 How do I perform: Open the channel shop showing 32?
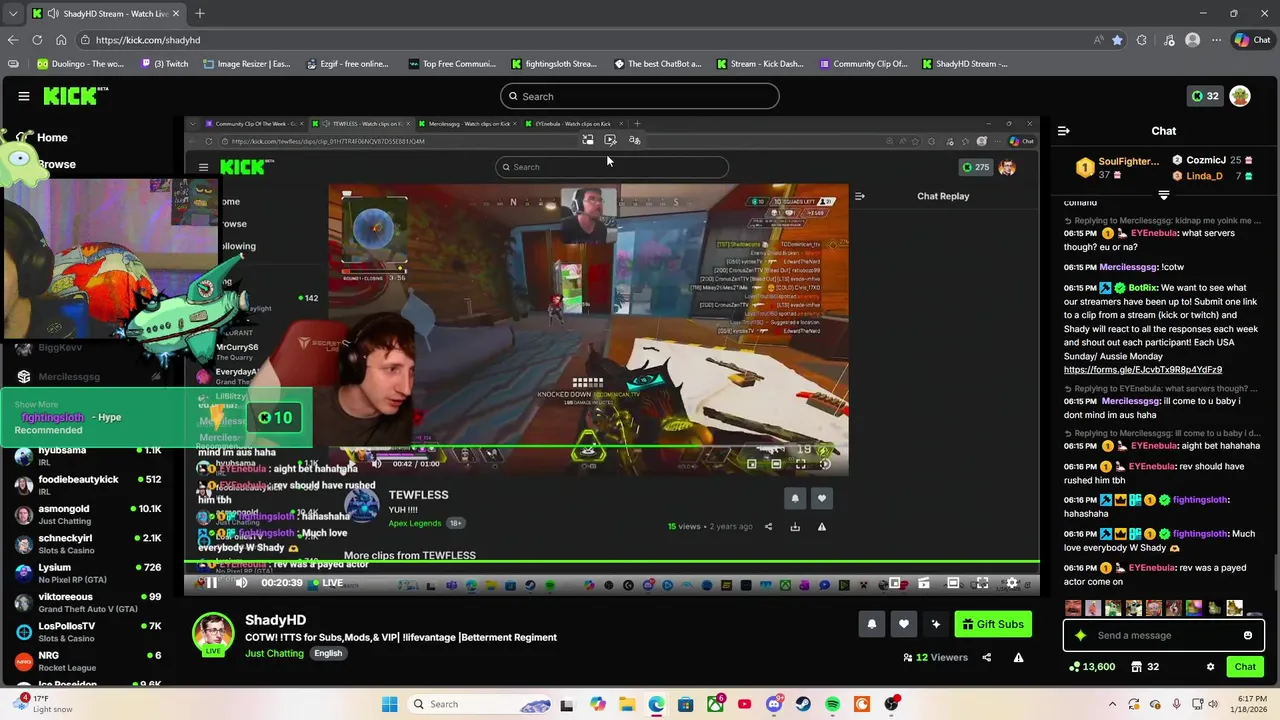pos(1145,667)
